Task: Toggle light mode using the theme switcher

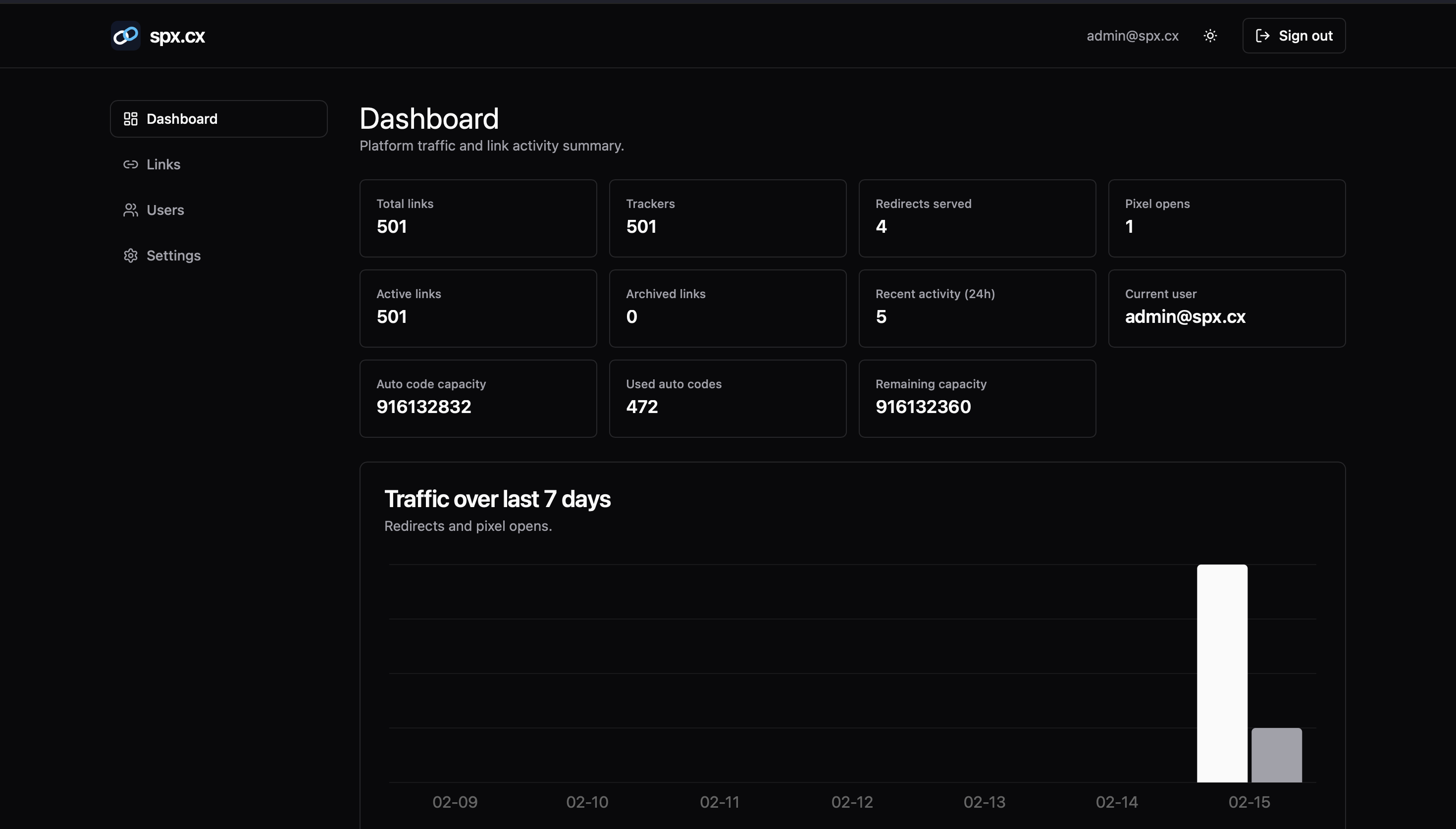Action: (1210, 35)
